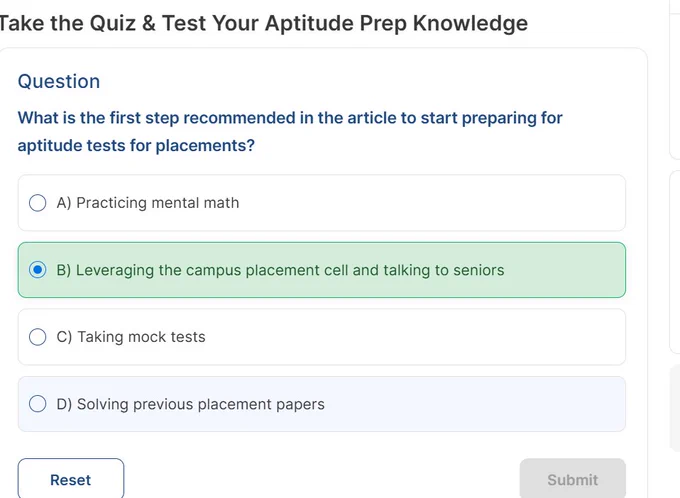Screen dimensions: 680x498
Task: Click the Reset button
Action: [x=71, y=479]
